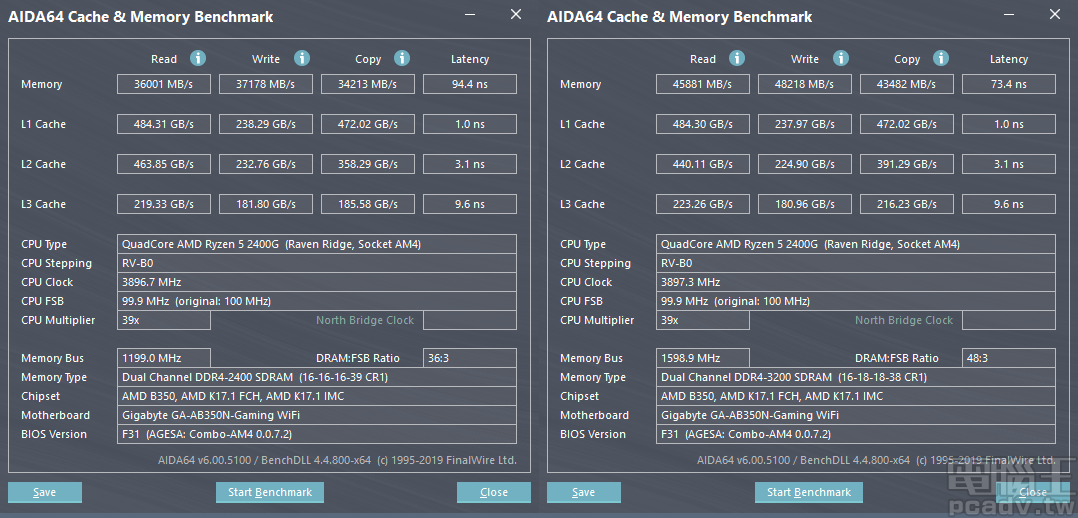Image resolution: width=1078 pixels, height=518 pixels.
Task: Click L3 Cache Copy 216.23 GB/s
Action: (x=907, y=204)
